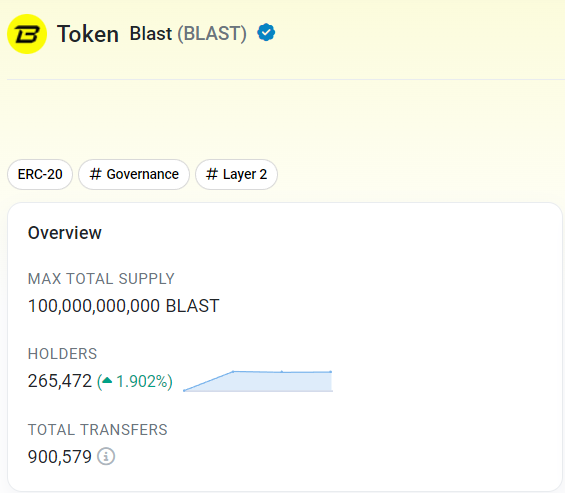Click the MAX TOTAL SUPPLY label

(101, 279)
